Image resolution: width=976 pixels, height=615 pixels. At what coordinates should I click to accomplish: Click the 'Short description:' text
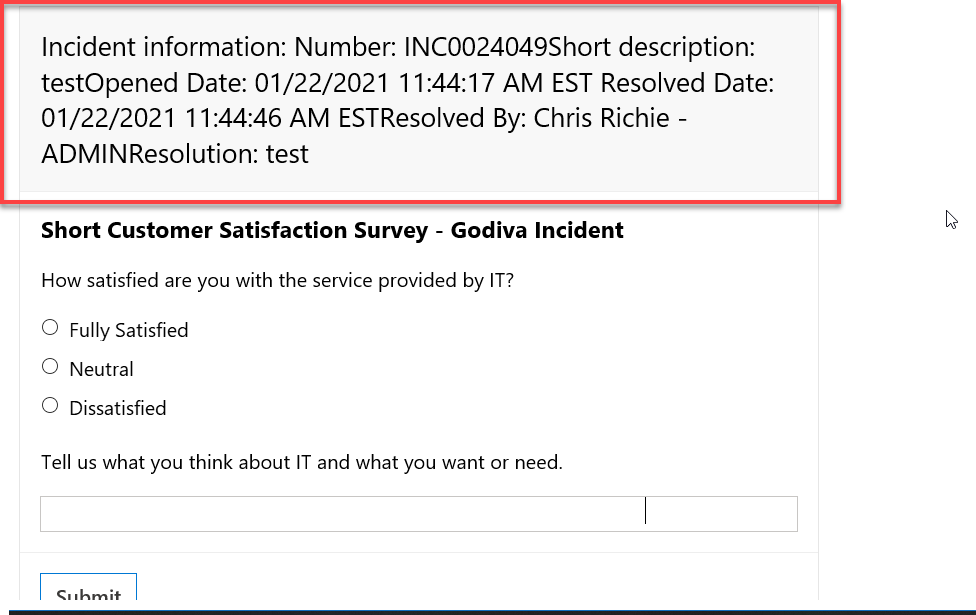(x=652, y=47)
